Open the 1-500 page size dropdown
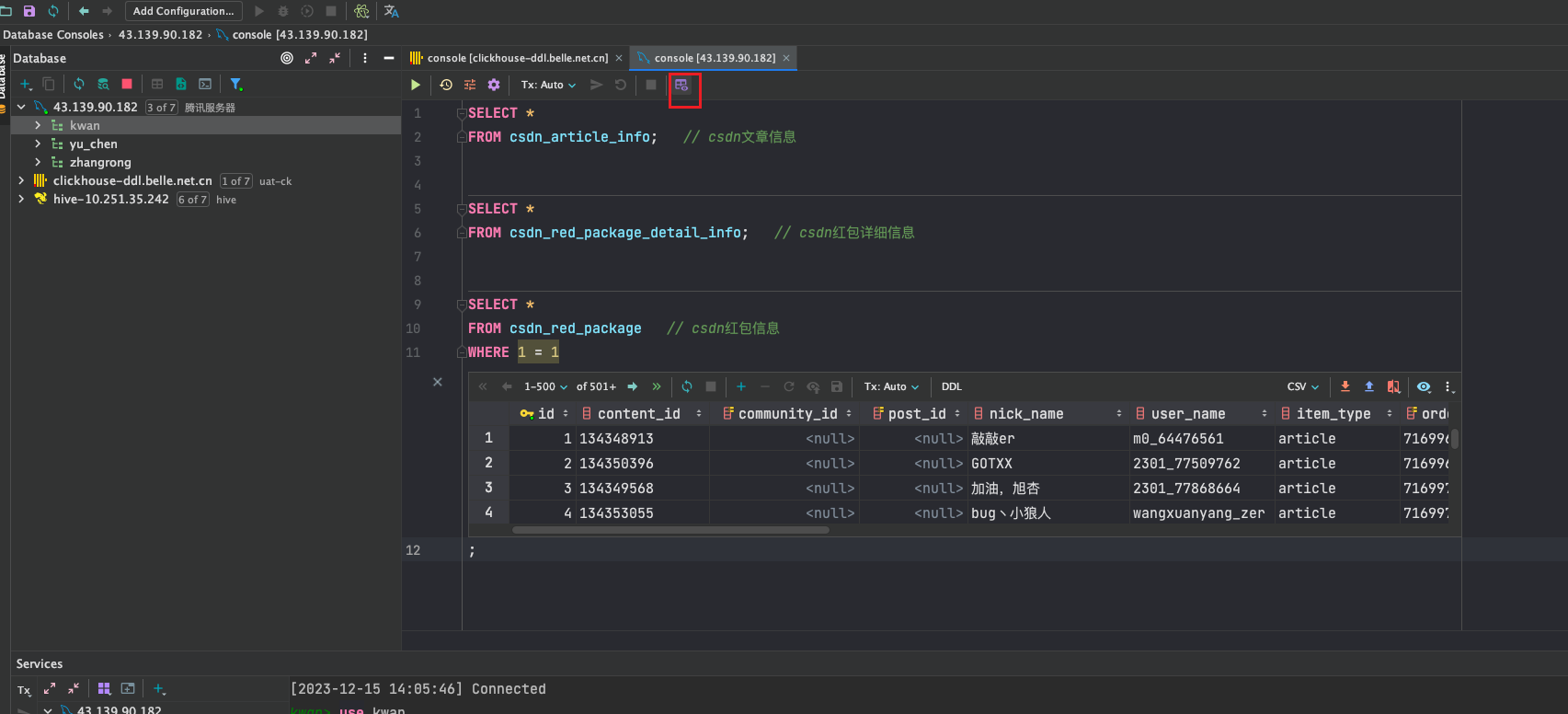 coord(545,386)
